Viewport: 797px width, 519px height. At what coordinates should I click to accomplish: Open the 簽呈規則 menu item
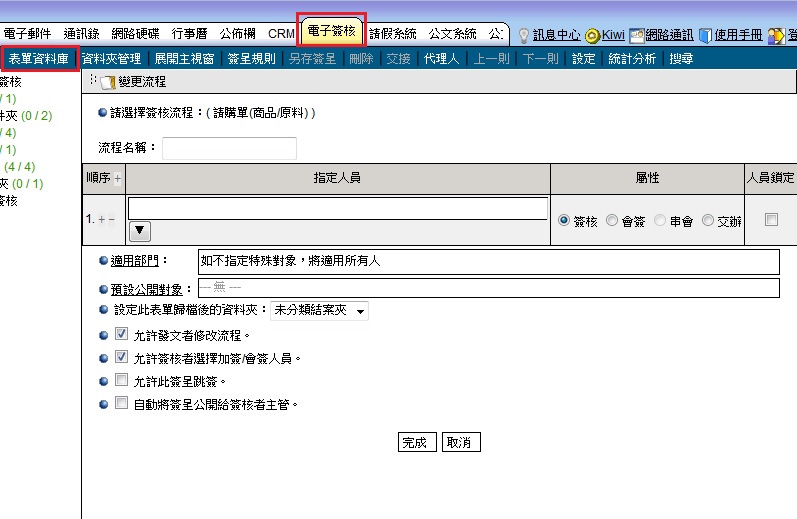[x=251, y=59]
